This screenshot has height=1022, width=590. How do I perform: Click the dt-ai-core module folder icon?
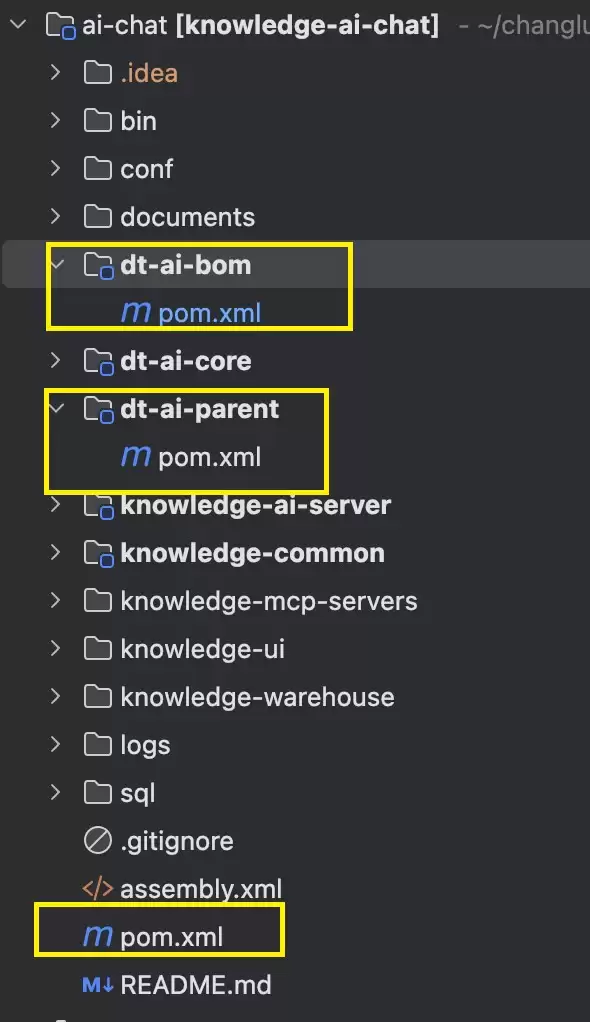point(99,362)
